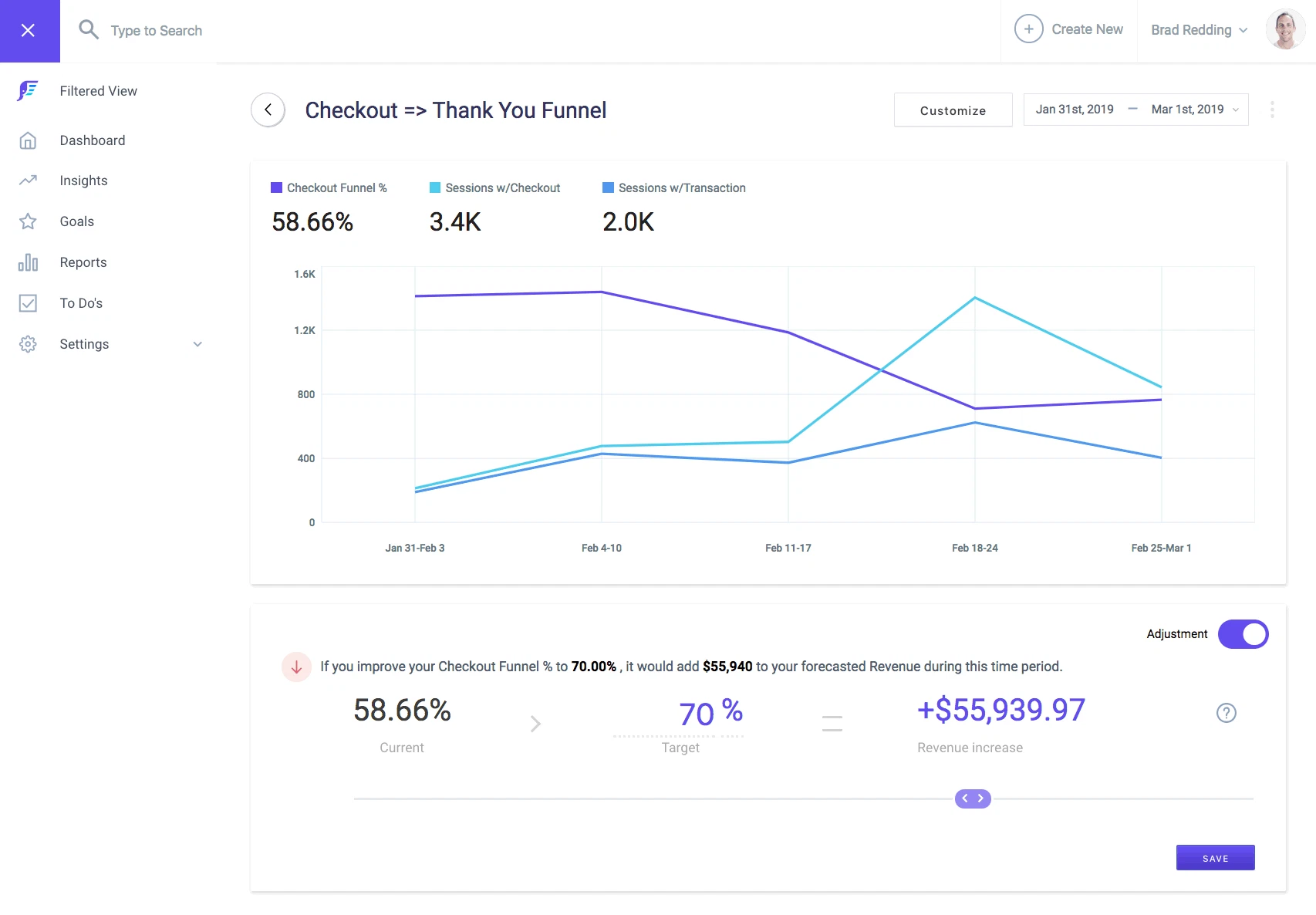Open Reports via the bar chart icon
The image size is (1316, 915).
(x=28, y=262)
